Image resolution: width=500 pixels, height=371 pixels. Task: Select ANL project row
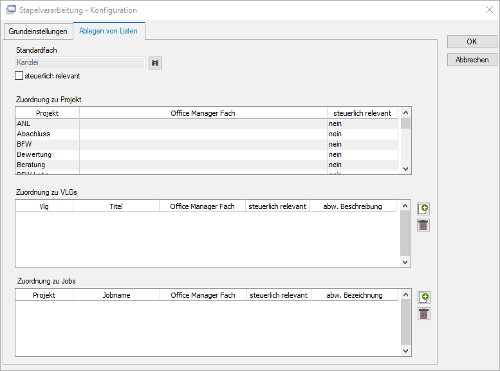point(207,124)
